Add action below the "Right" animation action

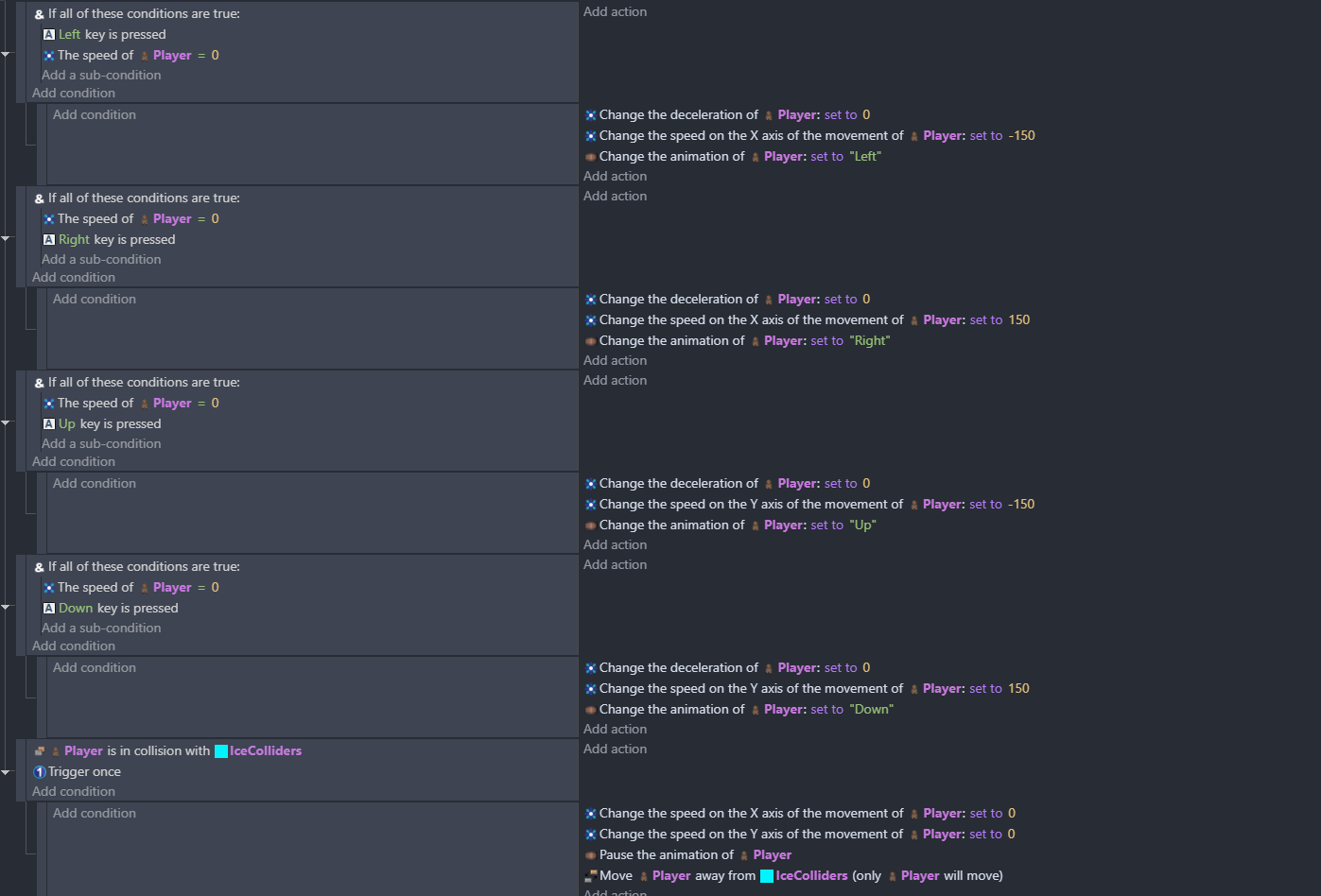(x=616, y=361)
